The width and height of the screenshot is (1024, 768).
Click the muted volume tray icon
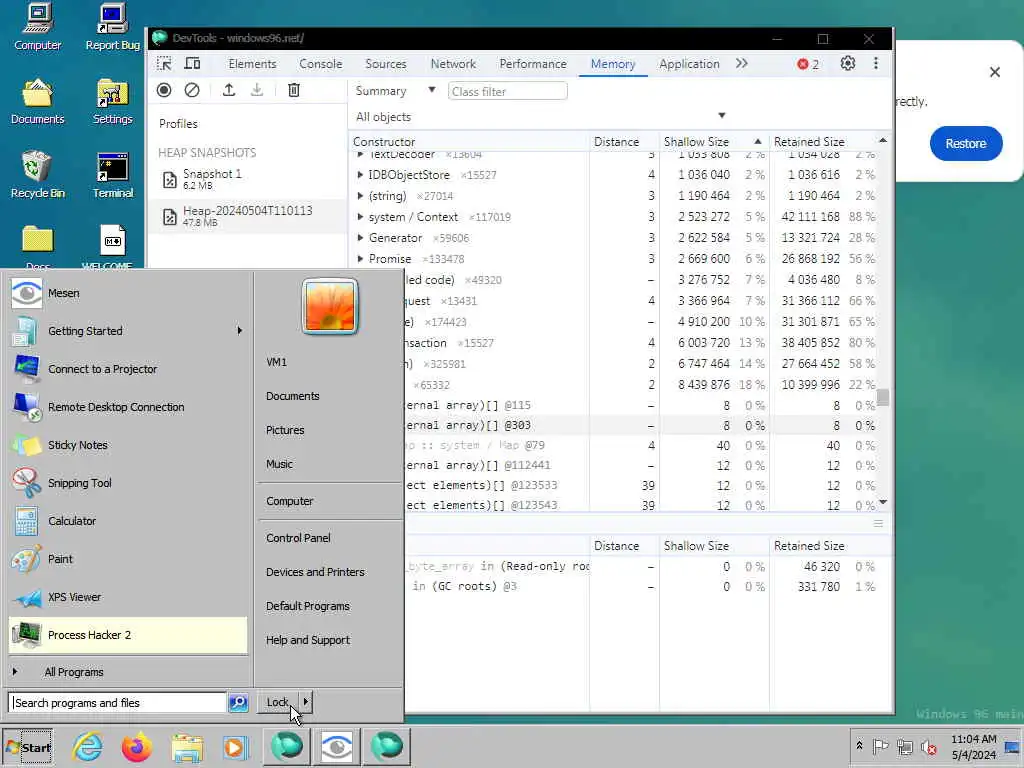click(x=928, y=746)
